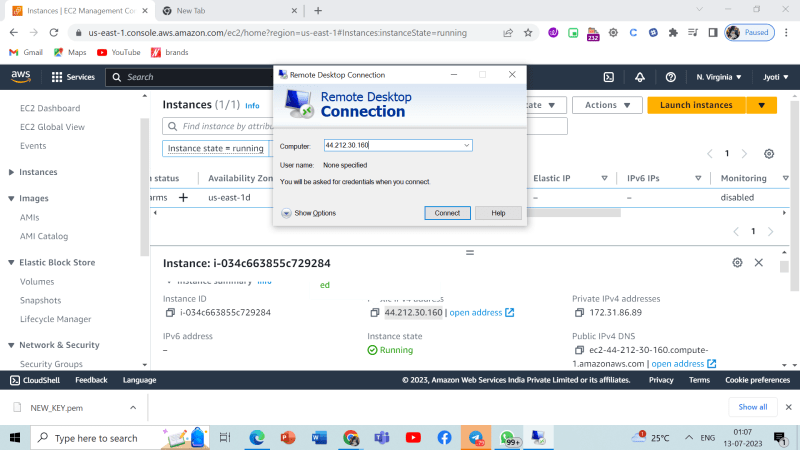The image size is (800, 450).
Task: Copy the public IPv4 address 44.212.30.160
Action: coord(374,312)
